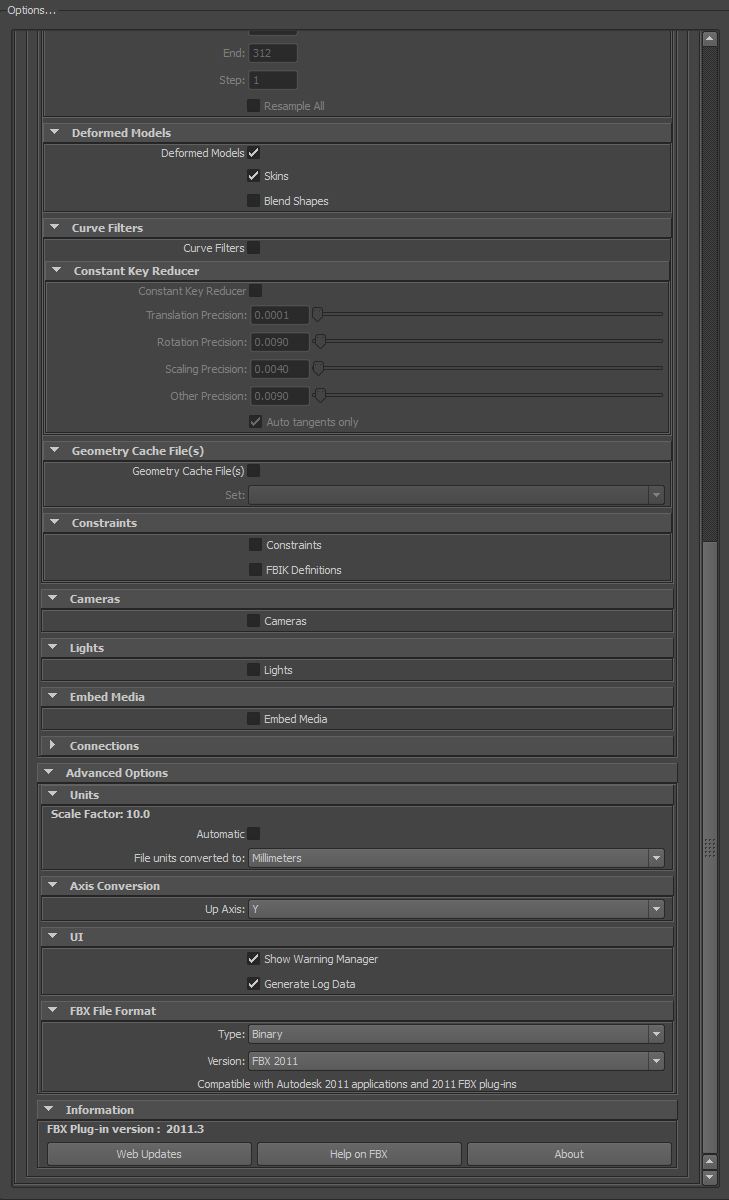729x1200 pixels.
Task: Open the Up Axis dropdown
Action: click(456, 909)
